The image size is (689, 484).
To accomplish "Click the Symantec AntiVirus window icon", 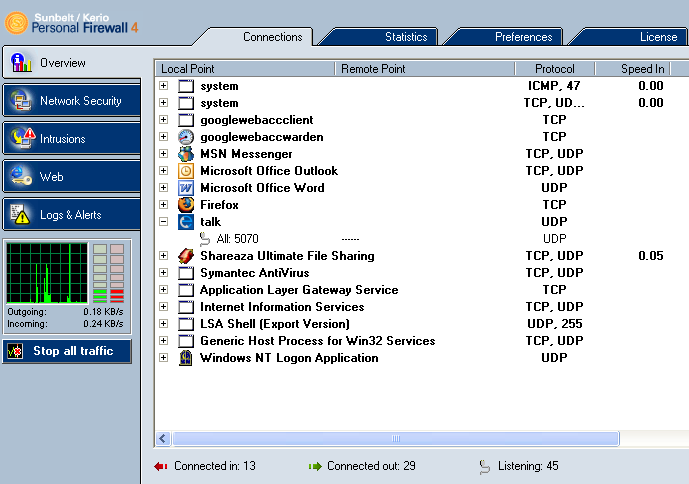I will (186, 273).
